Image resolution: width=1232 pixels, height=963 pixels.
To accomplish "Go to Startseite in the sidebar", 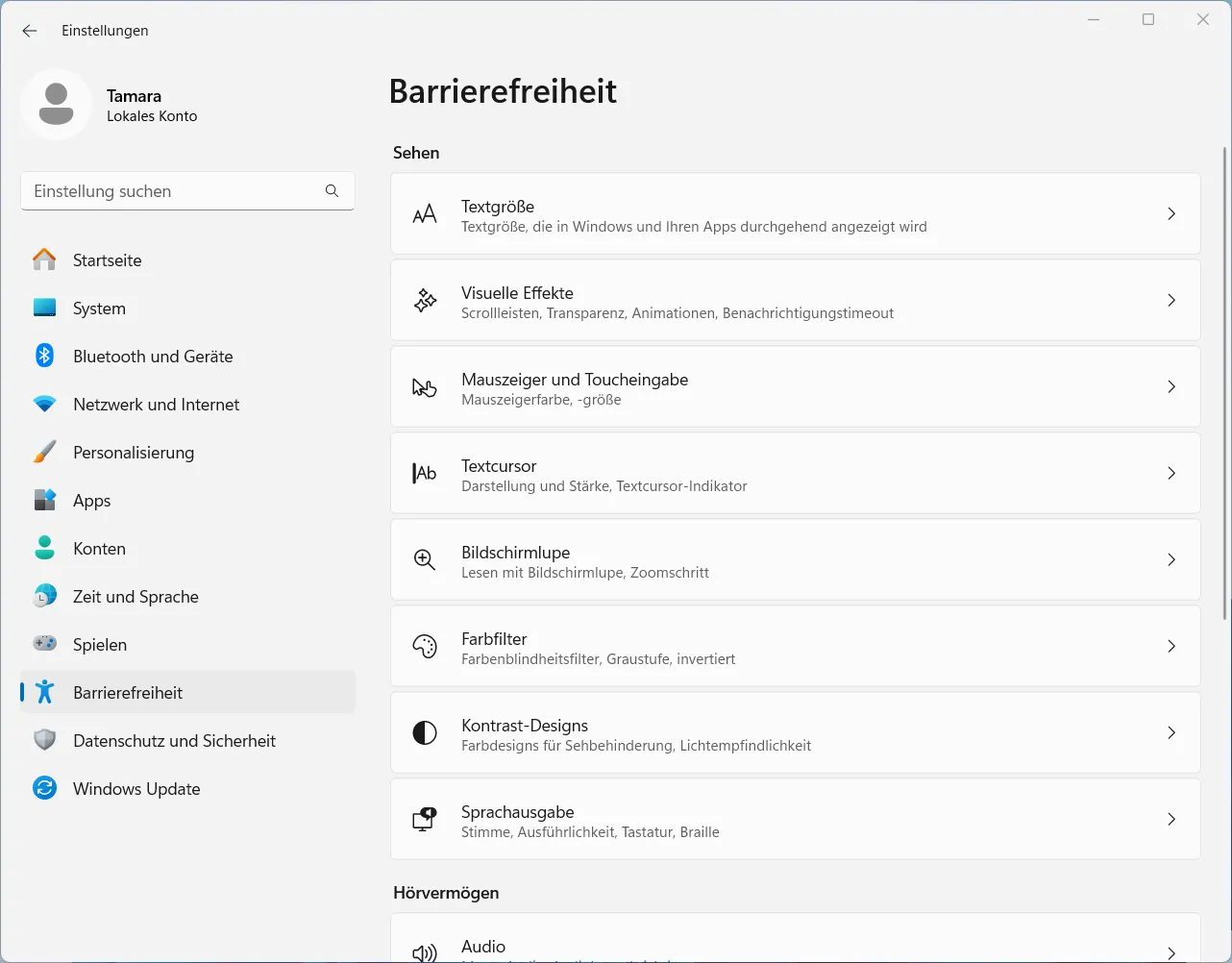I will 187,259.
